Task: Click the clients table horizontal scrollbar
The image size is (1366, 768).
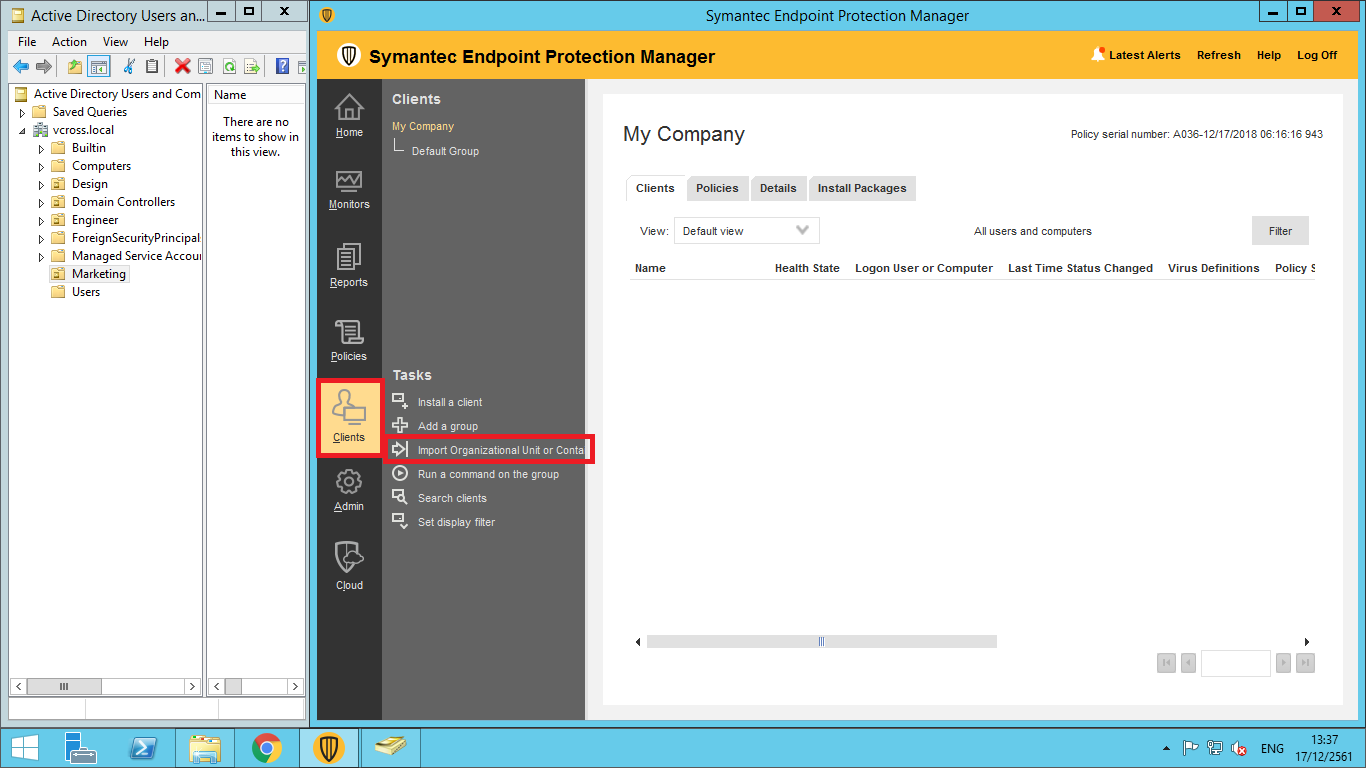Action: 820,642
